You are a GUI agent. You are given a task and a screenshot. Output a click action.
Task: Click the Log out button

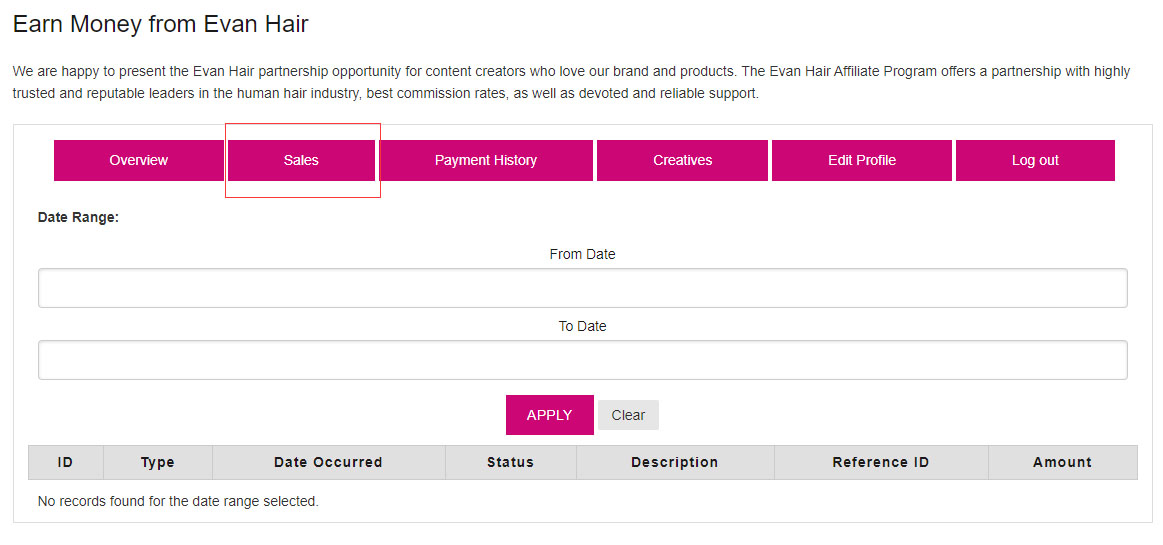coord(1035,160)
